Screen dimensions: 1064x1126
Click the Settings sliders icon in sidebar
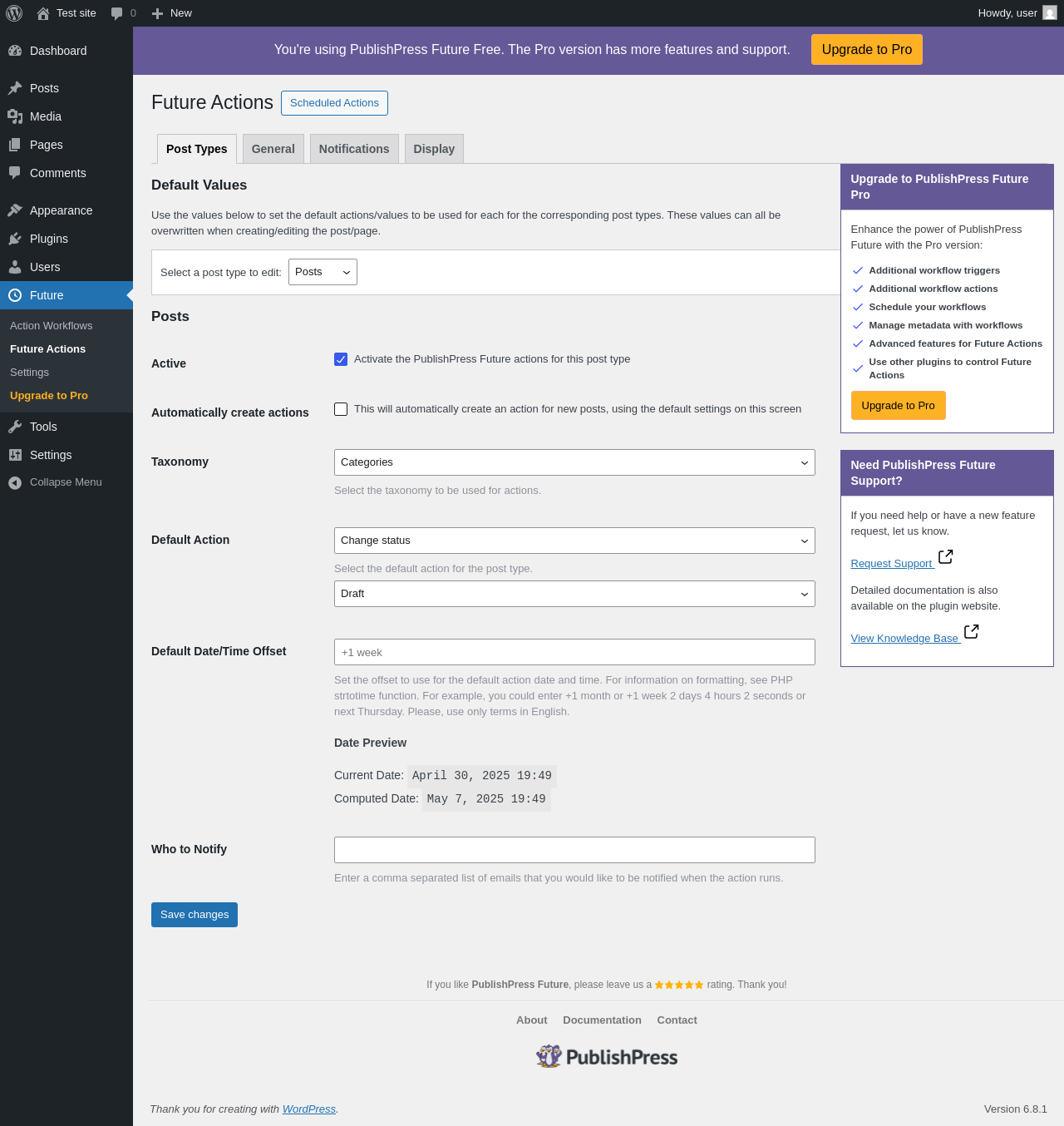[x=15, y=455]
